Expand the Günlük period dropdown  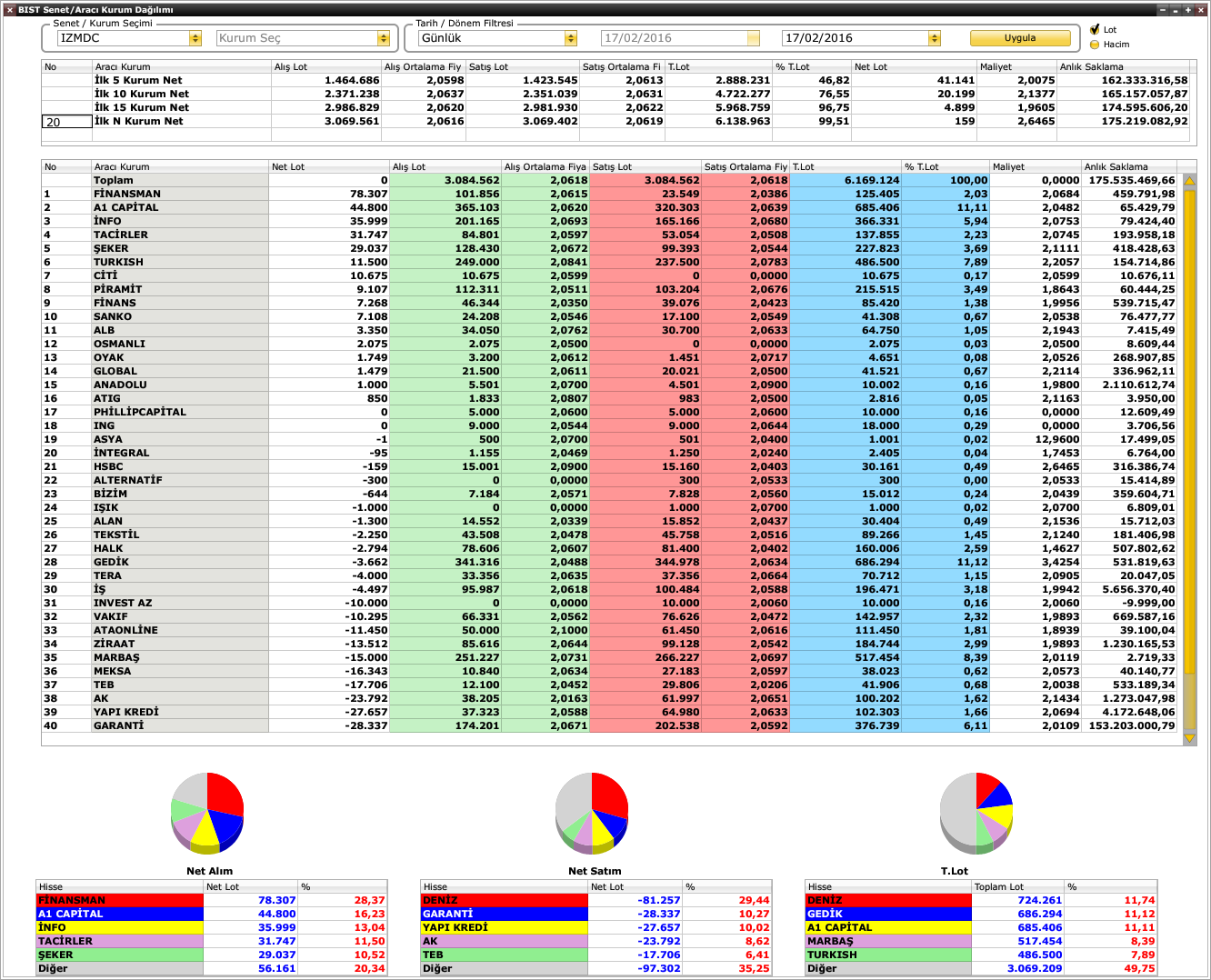coord(571,38)
